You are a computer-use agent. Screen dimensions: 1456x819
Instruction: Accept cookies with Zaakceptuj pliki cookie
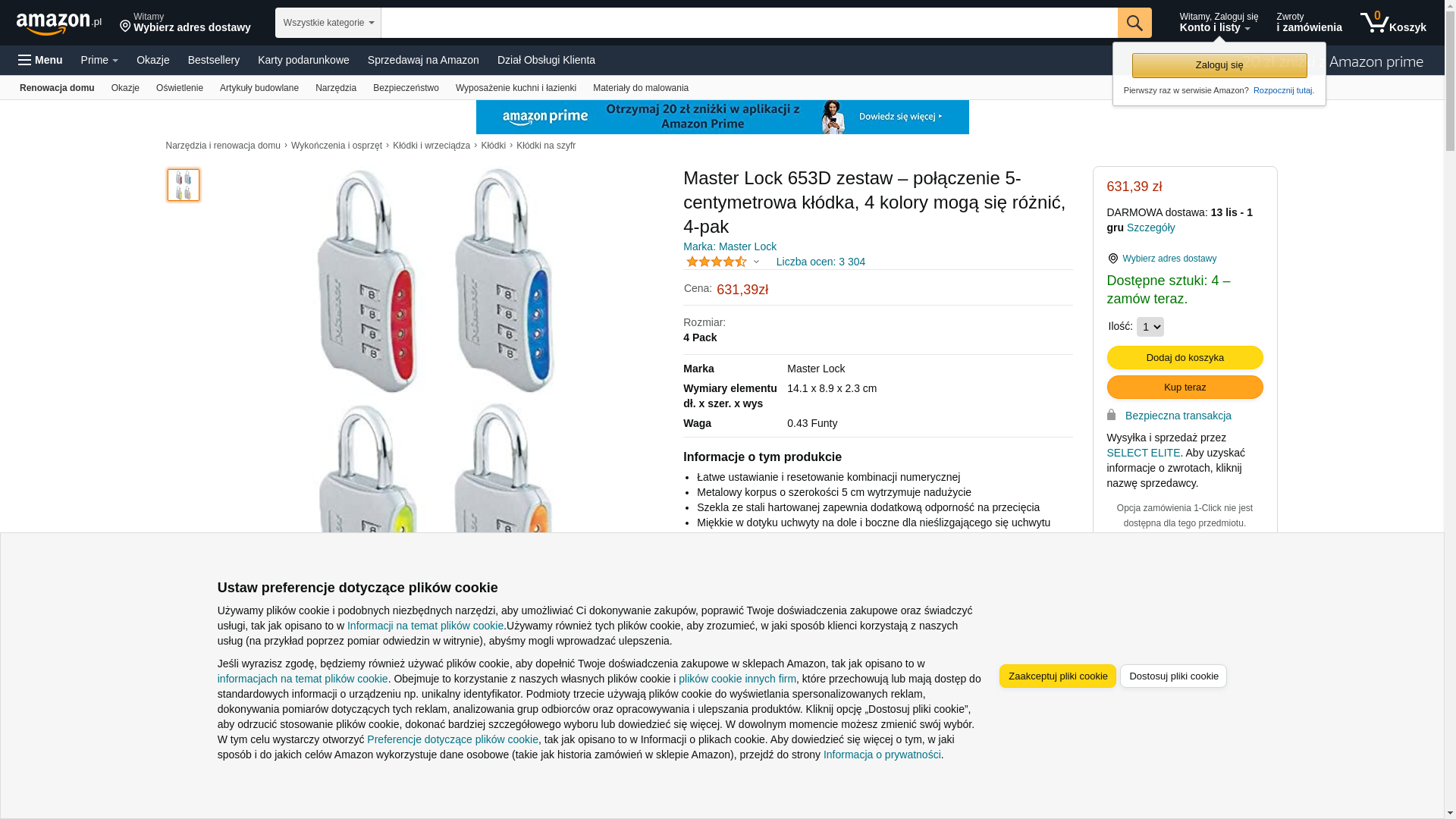click(x=1058, y=676)
